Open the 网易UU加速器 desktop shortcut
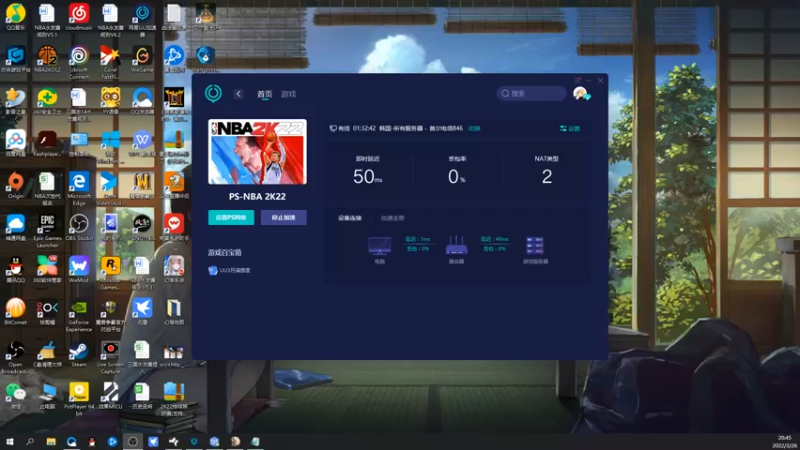Viewport: 800px width, 450px height. pyautogui.click(x=142, y=20)
